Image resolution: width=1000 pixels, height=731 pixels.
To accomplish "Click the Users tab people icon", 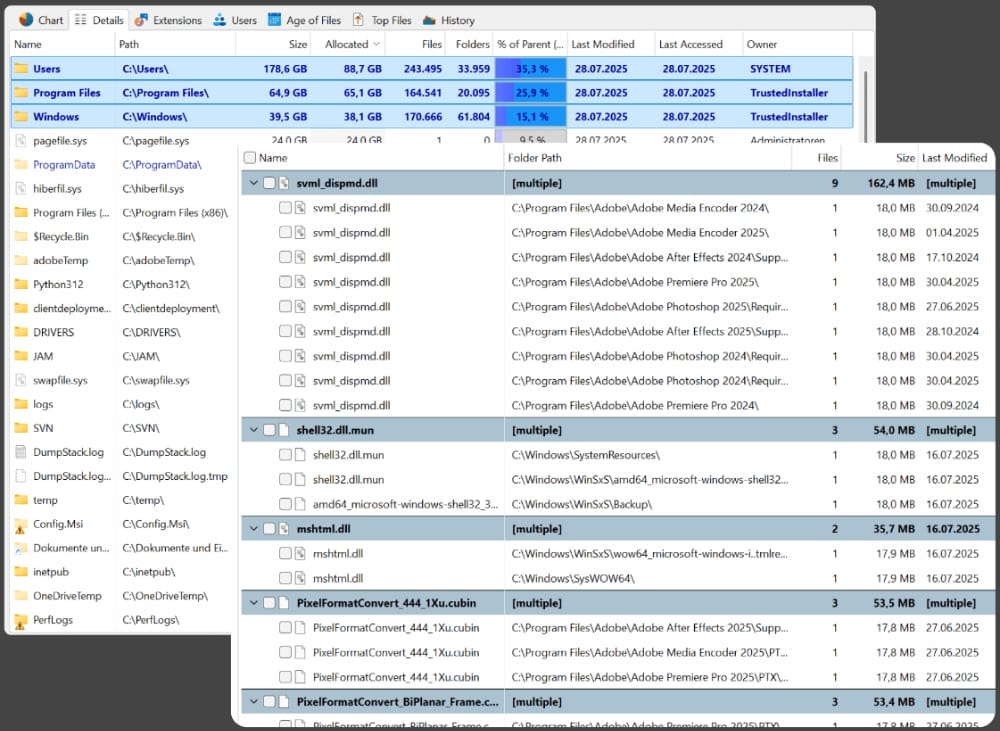I will point(219,20).
